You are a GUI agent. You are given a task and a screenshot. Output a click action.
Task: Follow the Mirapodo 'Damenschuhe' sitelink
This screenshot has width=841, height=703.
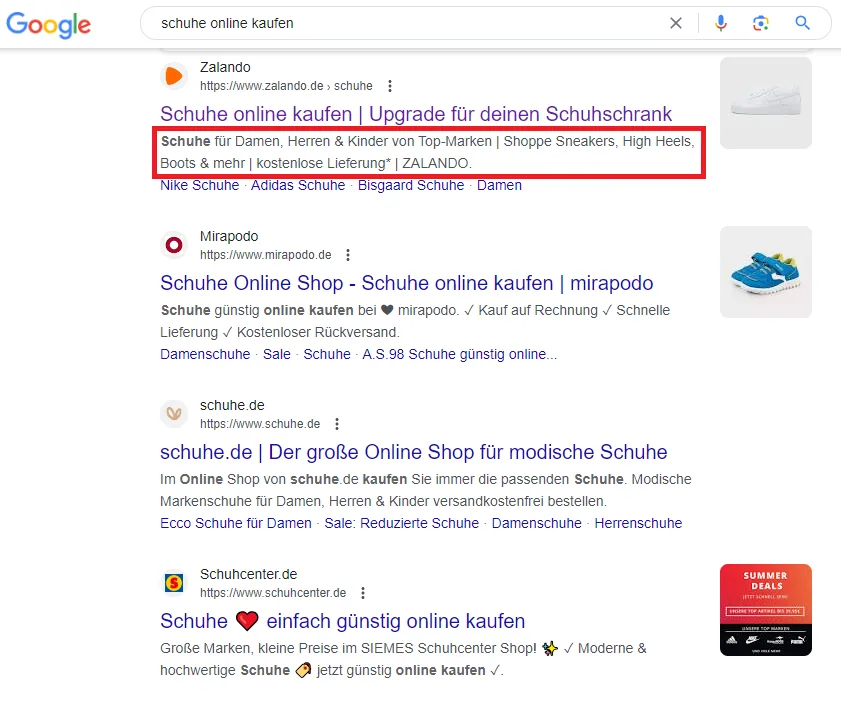[205, 354]
